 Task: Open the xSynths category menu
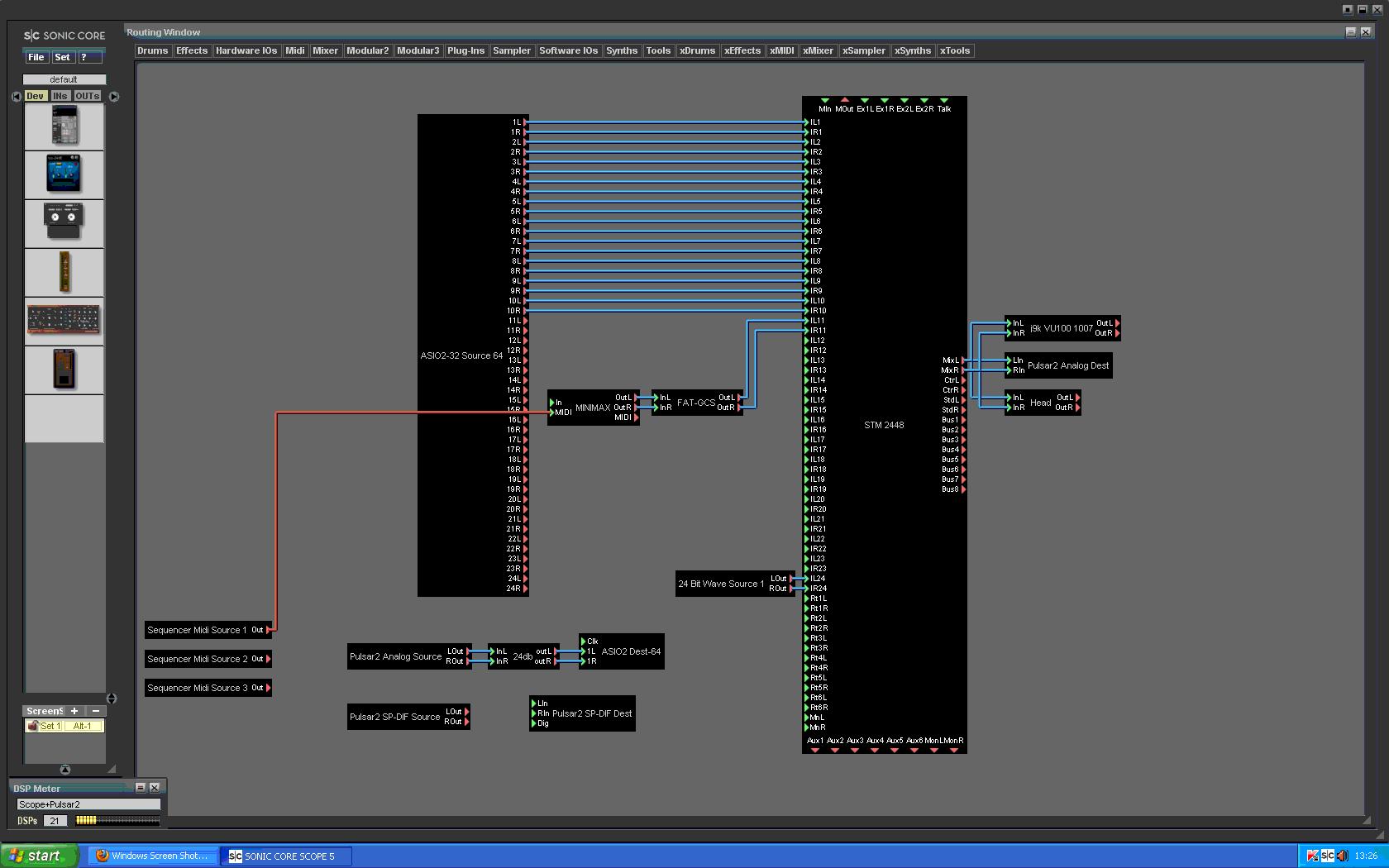click(913, 50)
